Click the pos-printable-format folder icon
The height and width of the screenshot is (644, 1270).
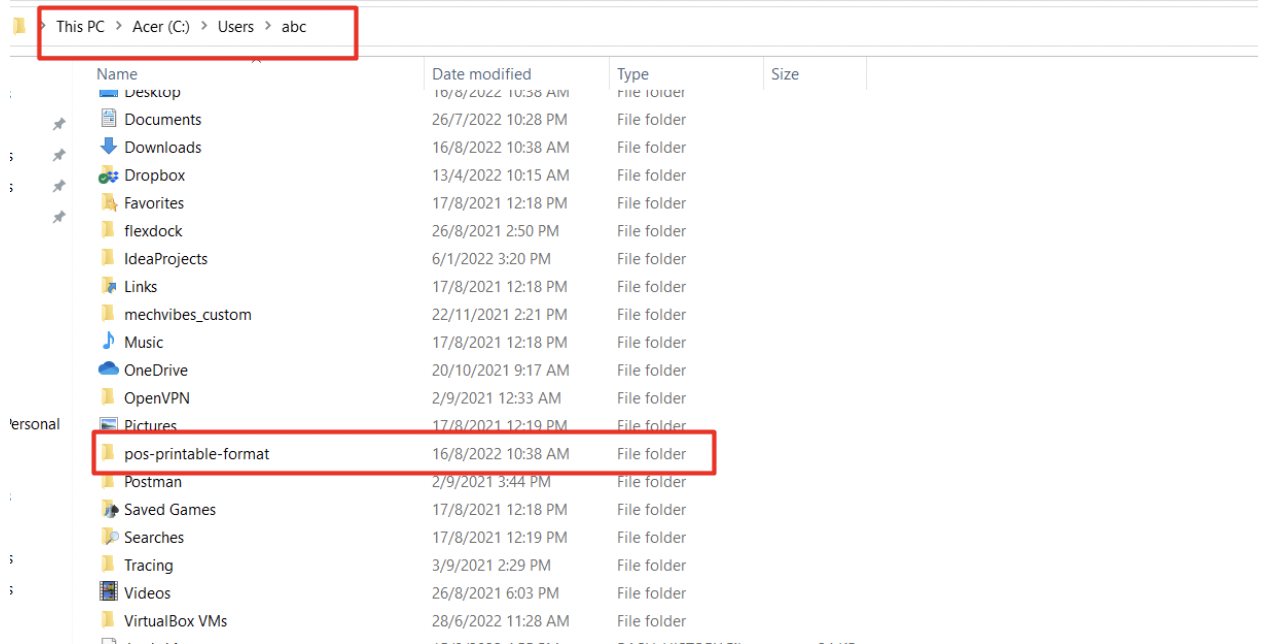[109, 454]
